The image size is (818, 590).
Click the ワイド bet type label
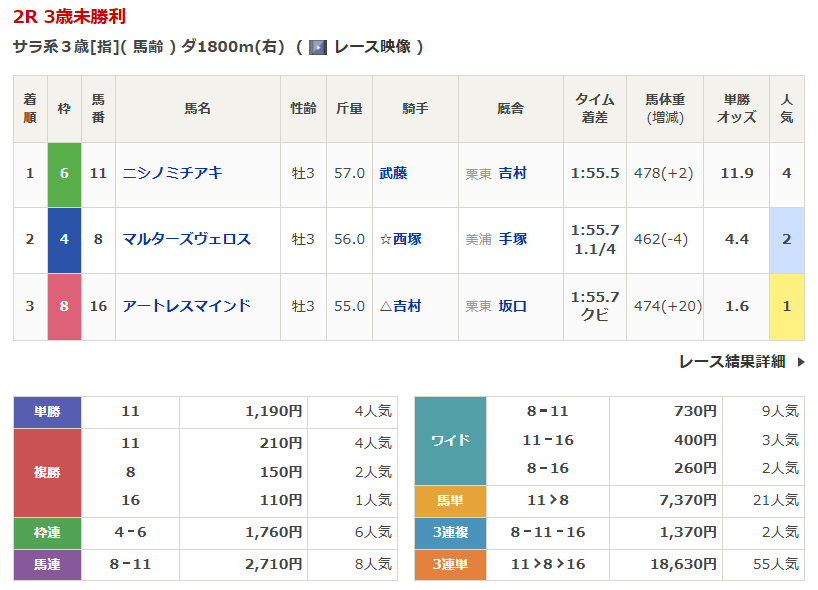450,440
